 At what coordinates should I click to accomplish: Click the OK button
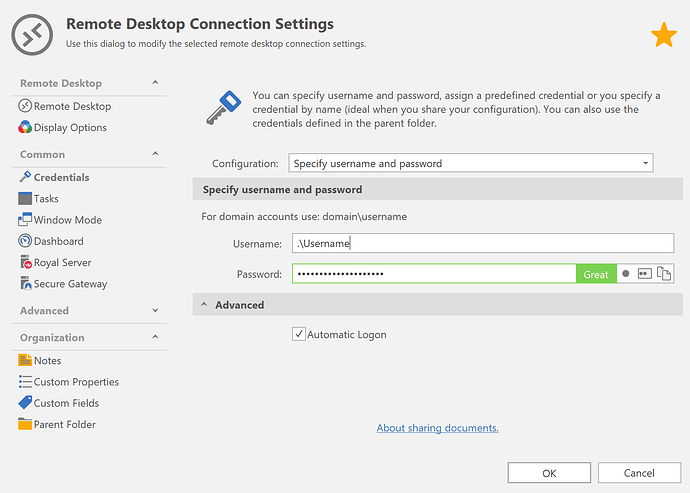pyautogui.click(x=549, y=473)
